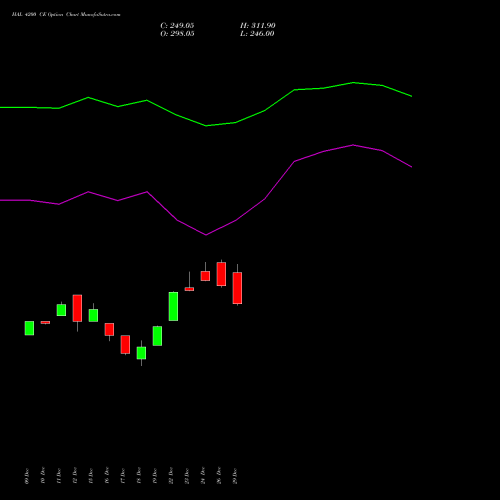Click the thin red candlestick for 23 Dec
The width and height of the screenshot is (500, 500).
189,289
